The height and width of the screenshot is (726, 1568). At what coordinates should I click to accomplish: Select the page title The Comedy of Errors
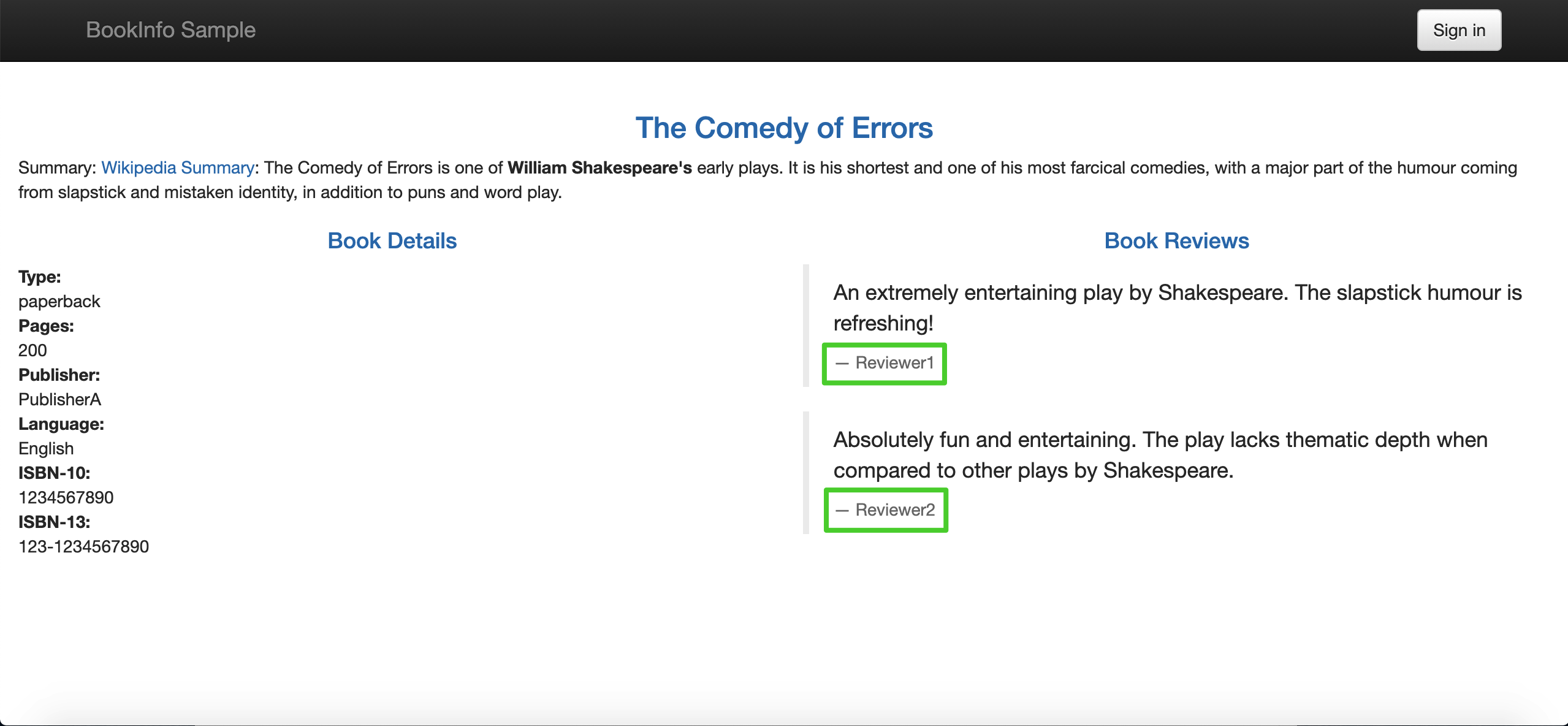tap(783, 128)
